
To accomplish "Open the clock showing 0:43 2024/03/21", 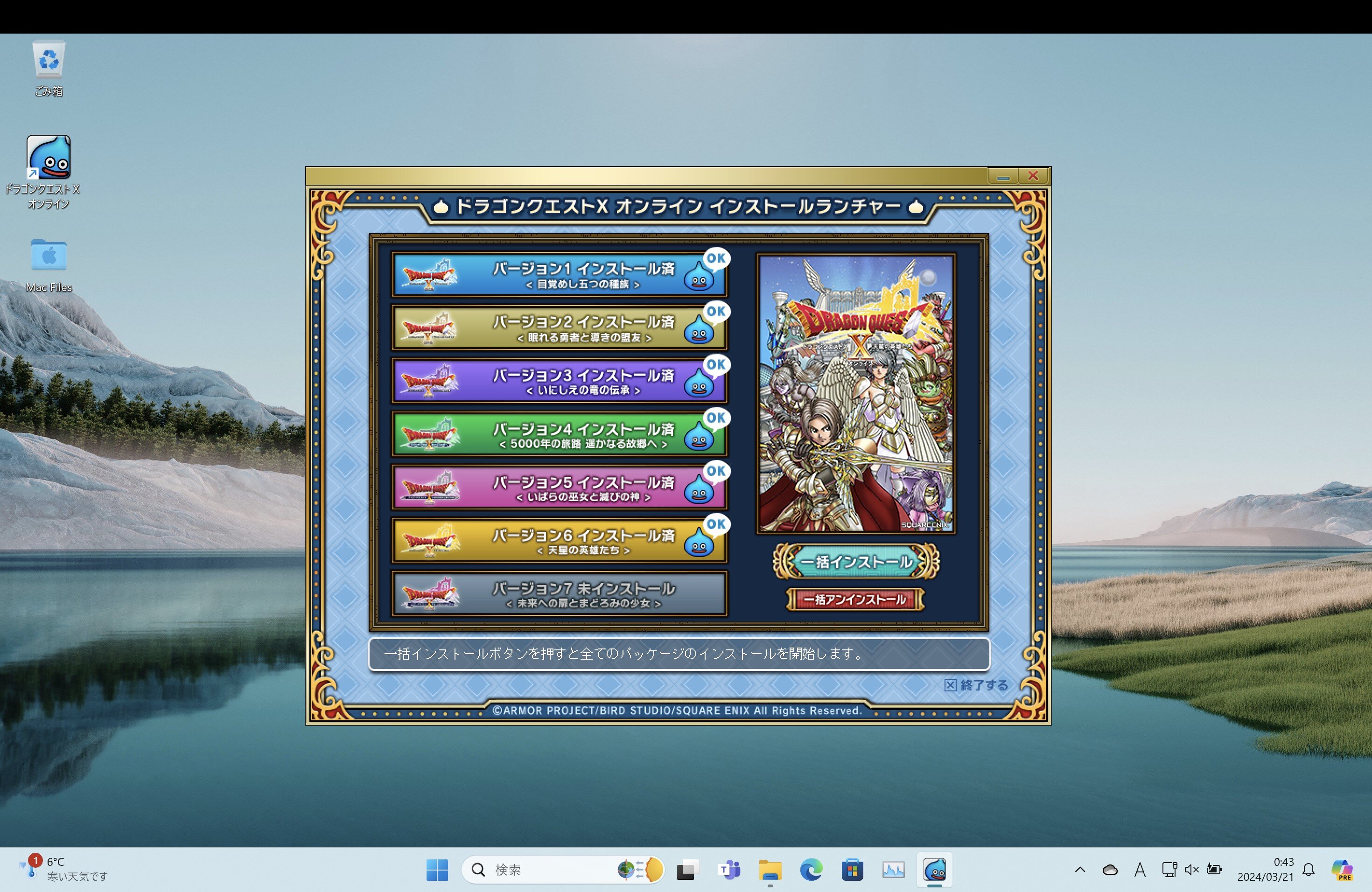I will [1265, 870].
